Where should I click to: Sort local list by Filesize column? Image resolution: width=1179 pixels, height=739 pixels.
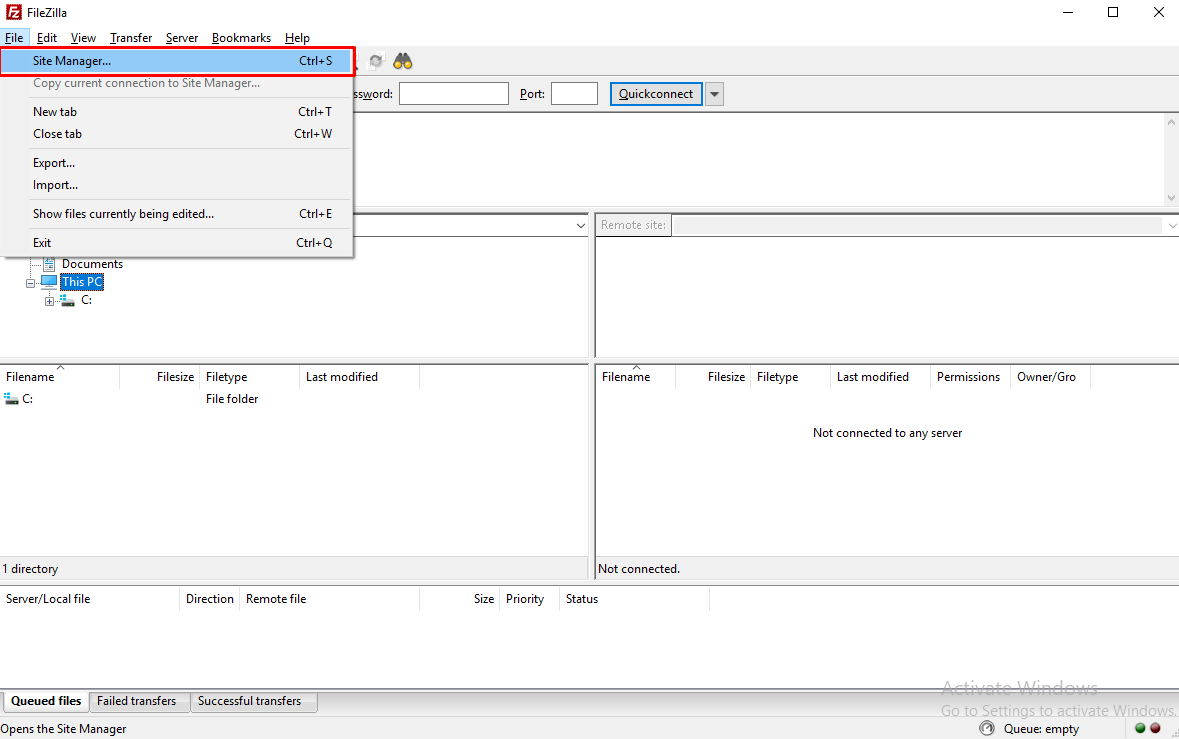click(x=159, y=377)
